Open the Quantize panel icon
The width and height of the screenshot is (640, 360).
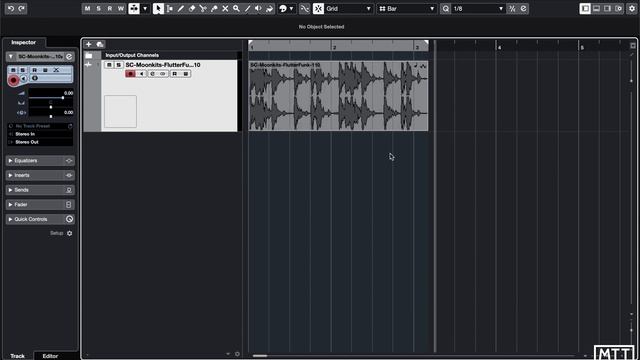coord(523,9)
